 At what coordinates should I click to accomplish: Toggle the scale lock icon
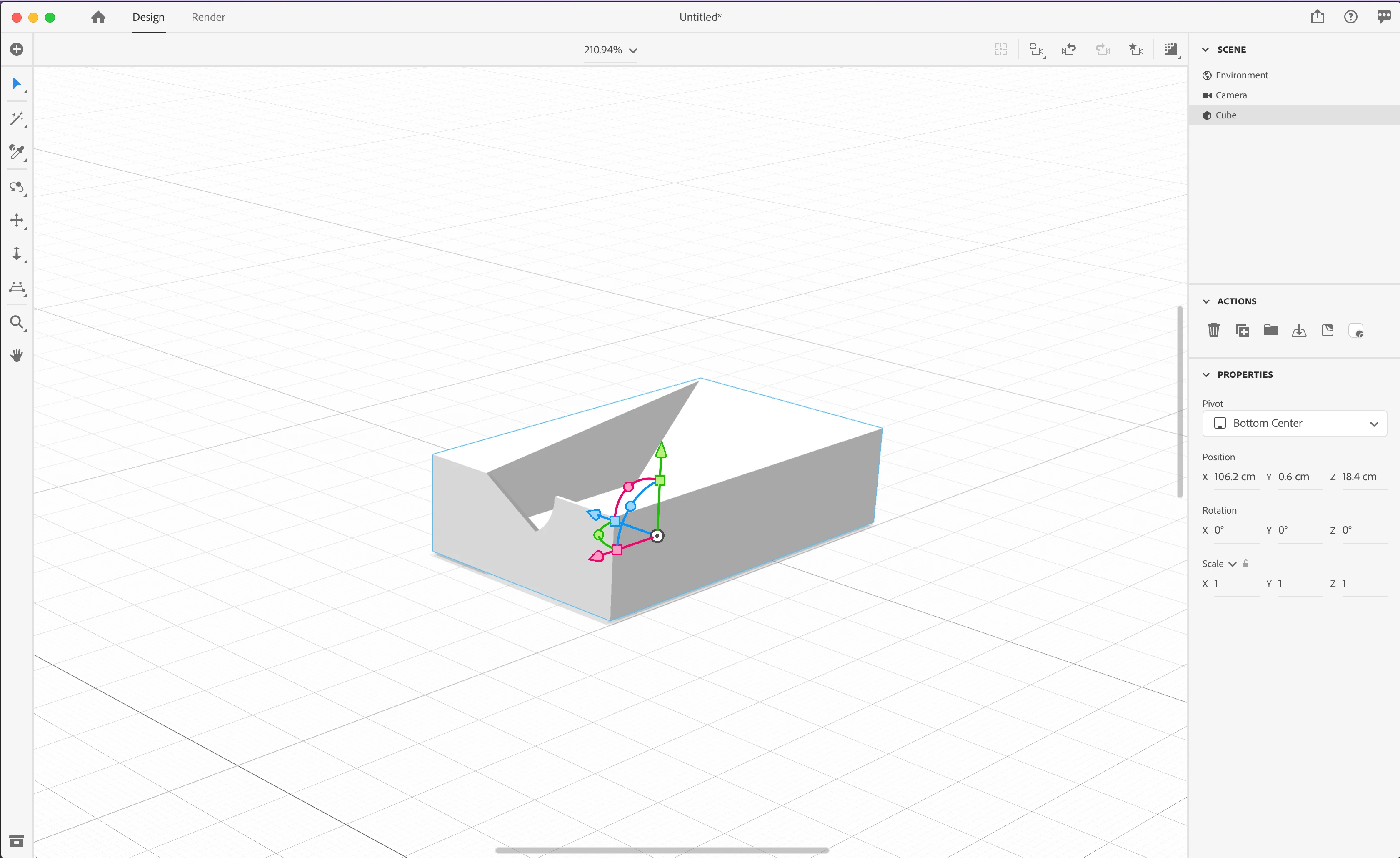click(1246, 564)
